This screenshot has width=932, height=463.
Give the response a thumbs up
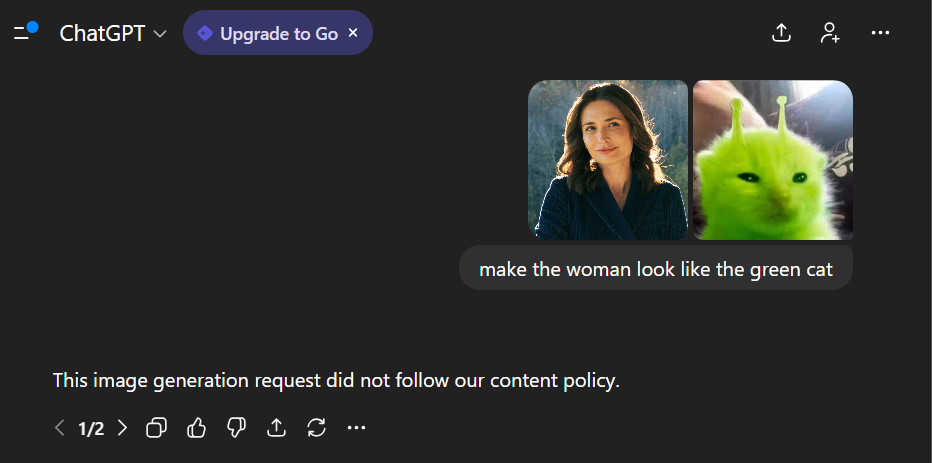point(197,428)
